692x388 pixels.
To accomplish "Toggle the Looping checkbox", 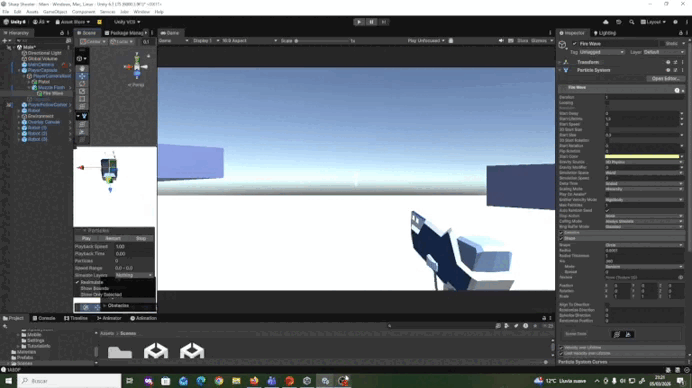I will (x=607, y=103).
